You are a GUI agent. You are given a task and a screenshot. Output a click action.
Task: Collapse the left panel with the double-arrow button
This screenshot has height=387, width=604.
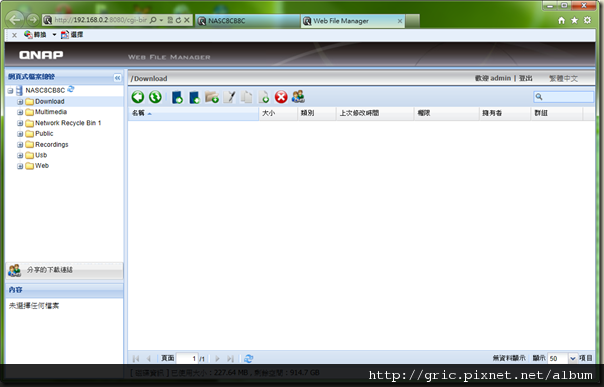tap(117, 78)
